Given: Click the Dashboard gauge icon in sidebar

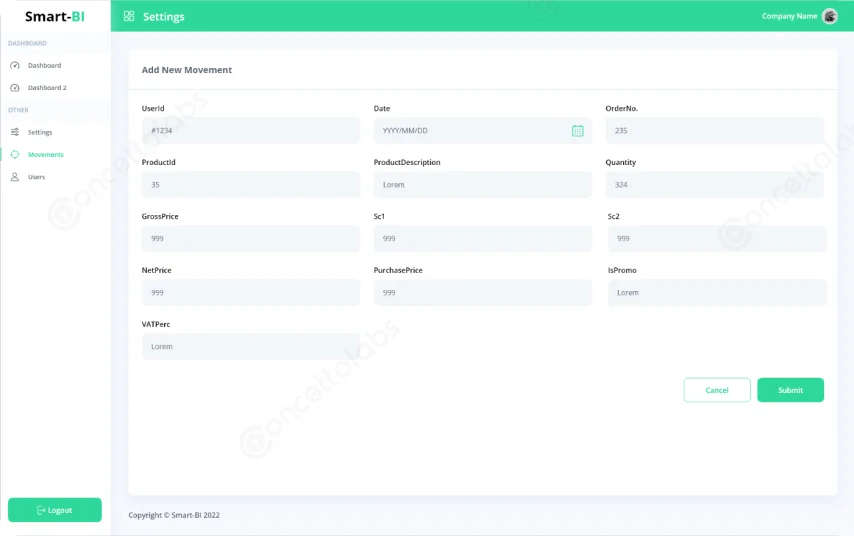Looking at the screenshot, I should 15,65.
